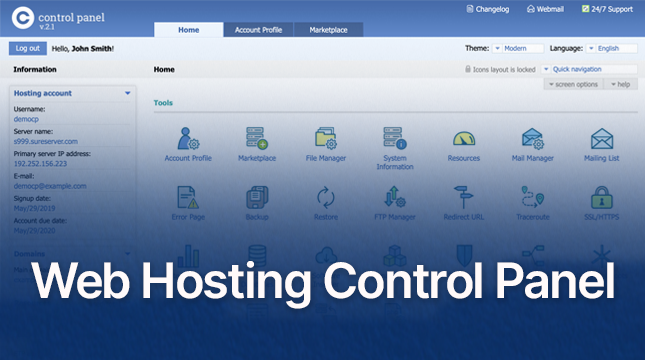Open System Information icon
Screen dimensions: 645x360
click(394, 138)
